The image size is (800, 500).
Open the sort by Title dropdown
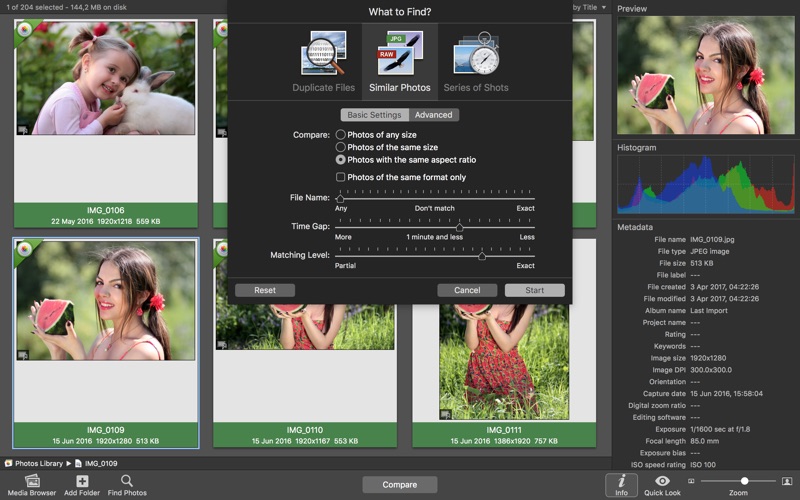590,7
